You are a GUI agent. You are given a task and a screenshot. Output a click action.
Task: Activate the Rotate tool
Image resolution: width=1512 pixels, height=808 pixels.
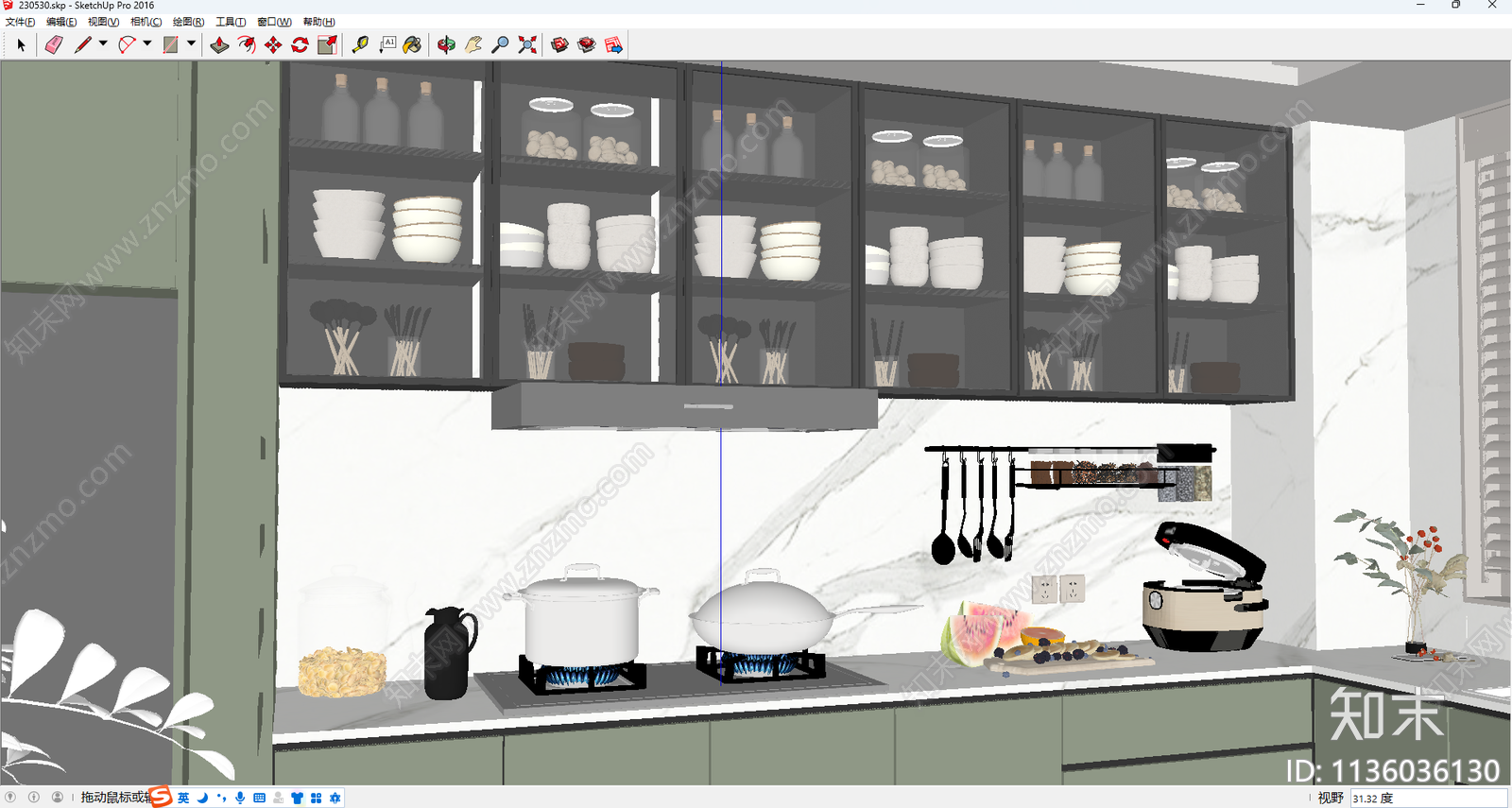[301, 44]
